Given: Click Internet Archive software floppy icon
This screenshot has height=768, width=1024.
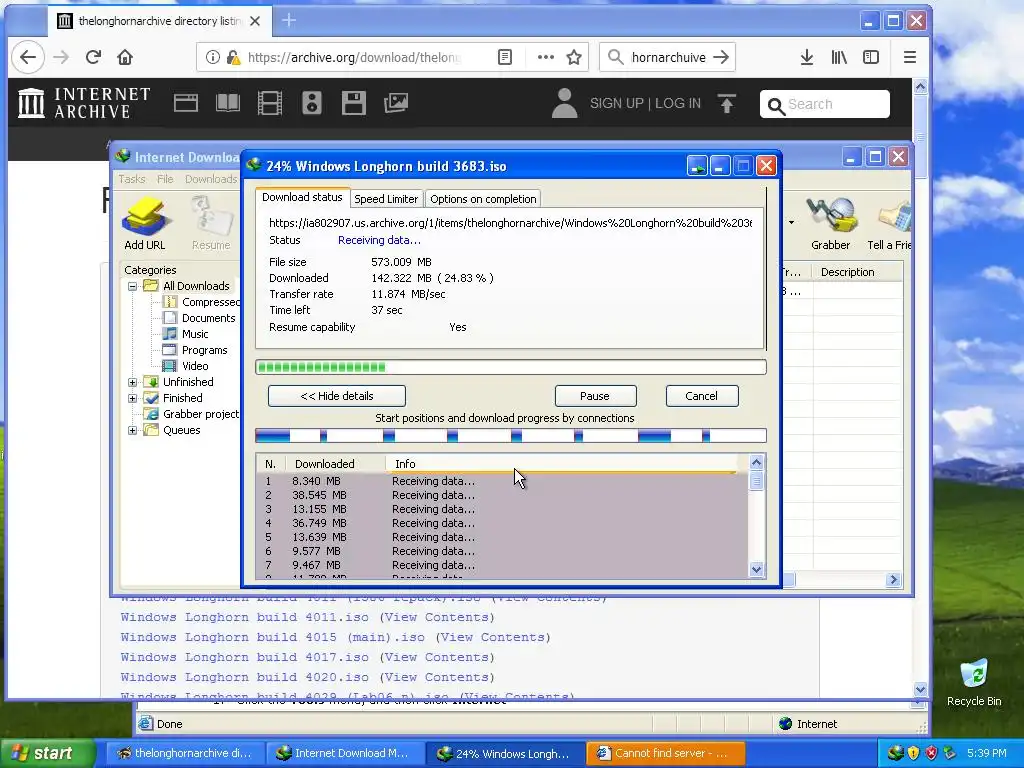Looking at the screenshot, I should 353,103.
